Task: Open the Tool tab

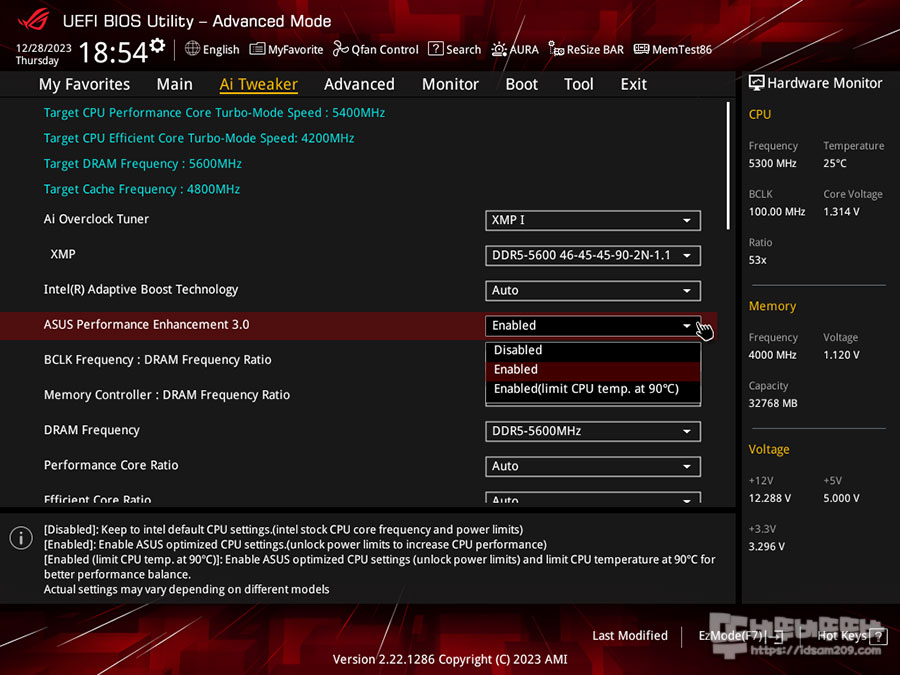Action: [579, 84]
